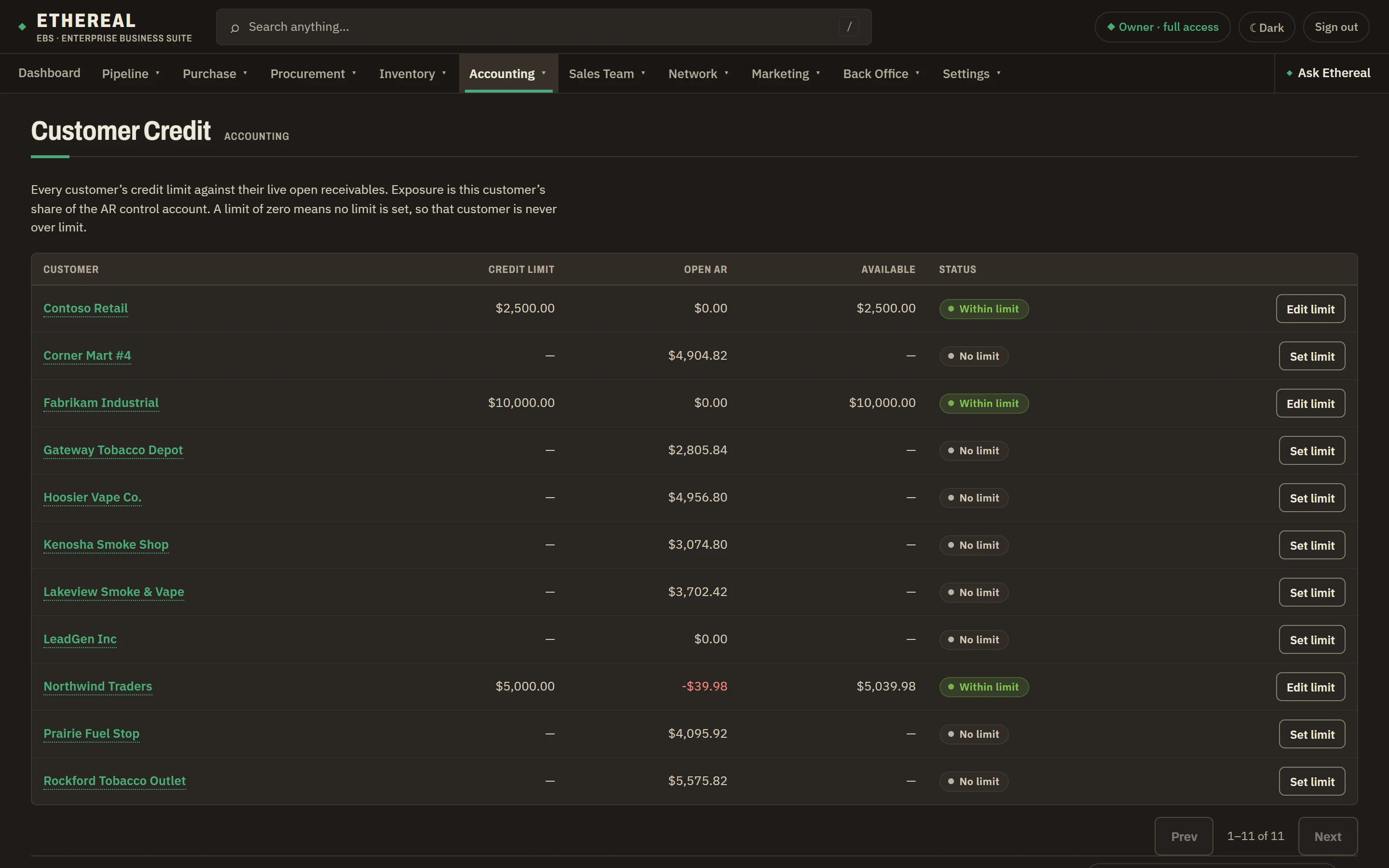Open the Settings menu
The image size is (1389, 868).
coord(971,73)
